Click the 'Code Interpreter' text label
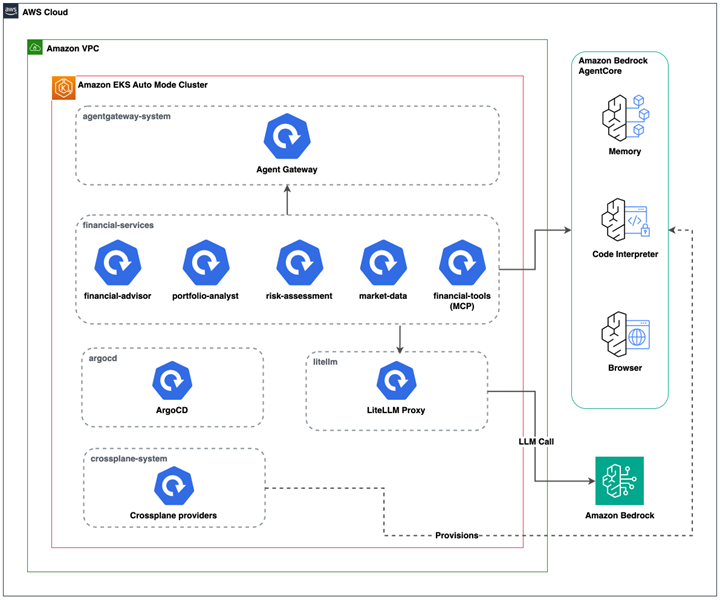The image size is (720, 600). tap(625, 254)
